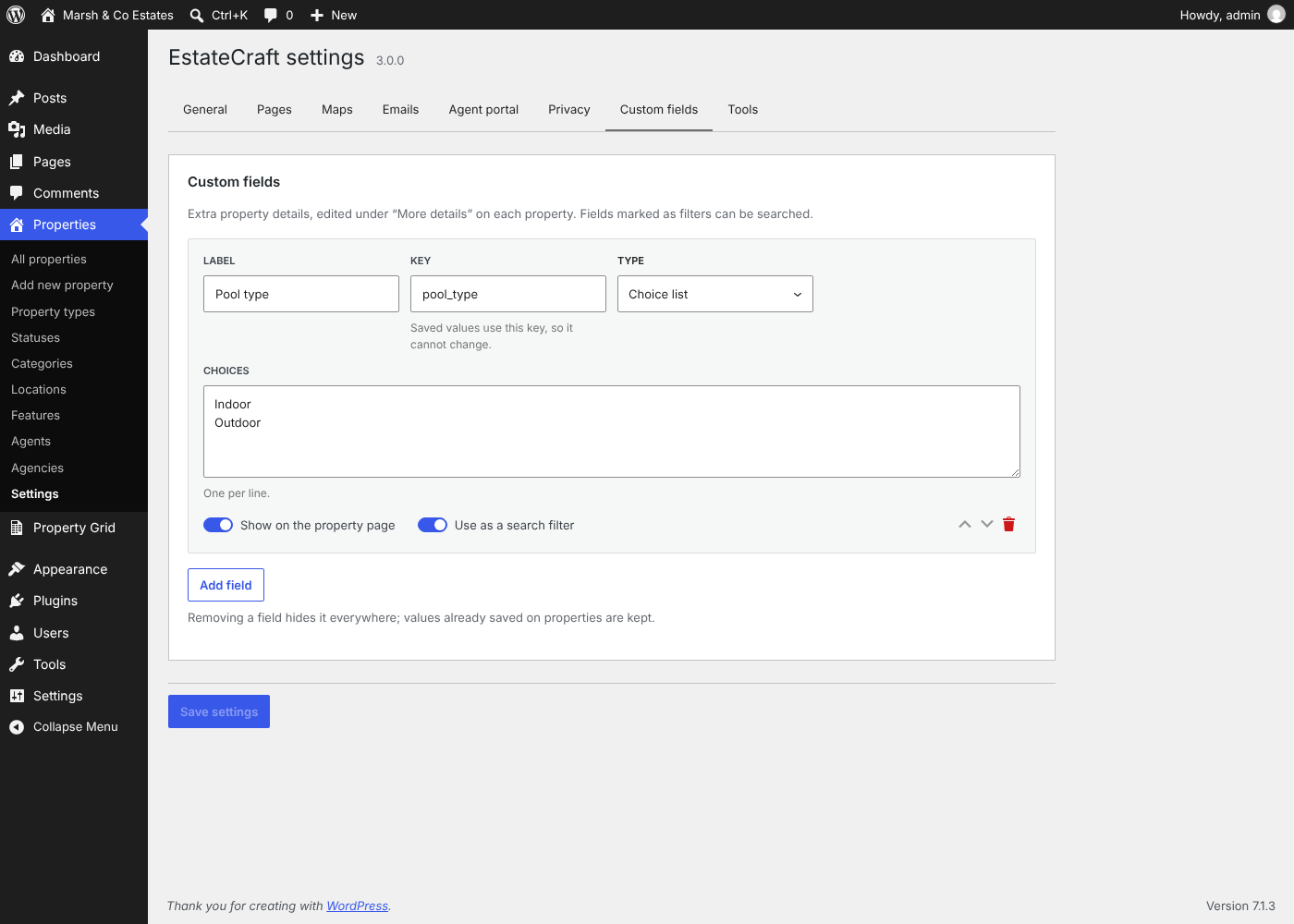Viewport: 1294px width, 924px height.
Task: Click the Dashboard gauge icon
Action: (x=17, y=56)
